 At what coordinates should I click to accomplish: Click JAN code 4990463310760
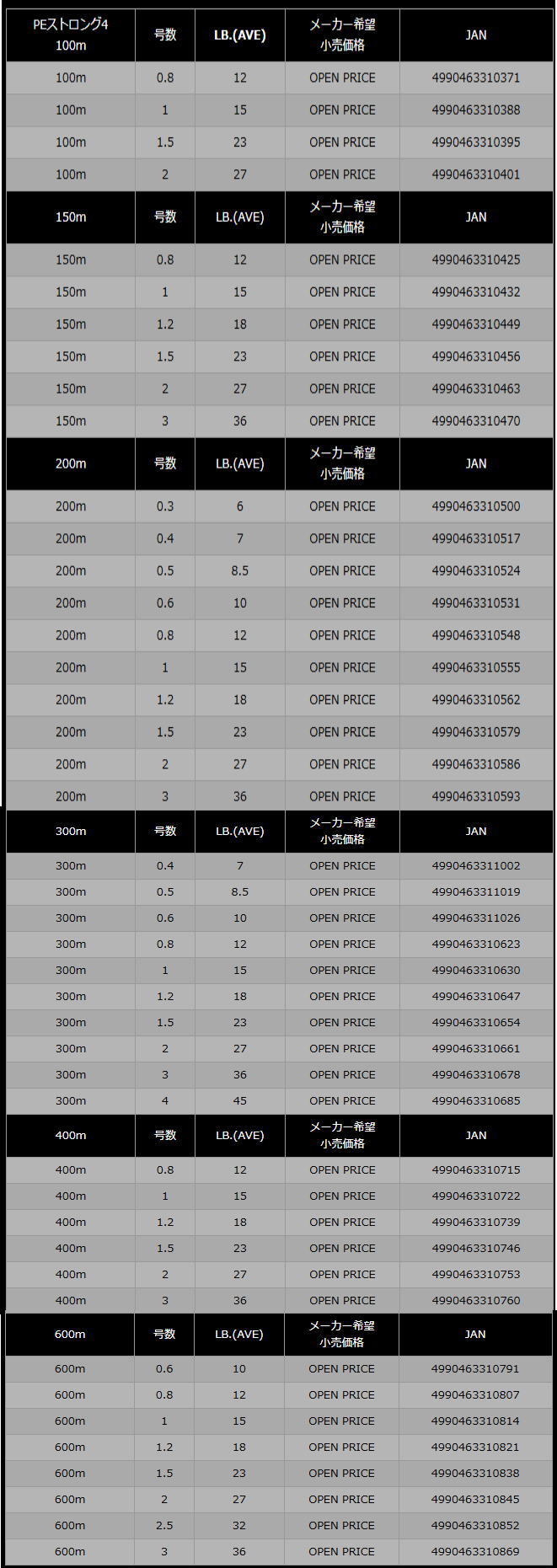(475, 1300)
